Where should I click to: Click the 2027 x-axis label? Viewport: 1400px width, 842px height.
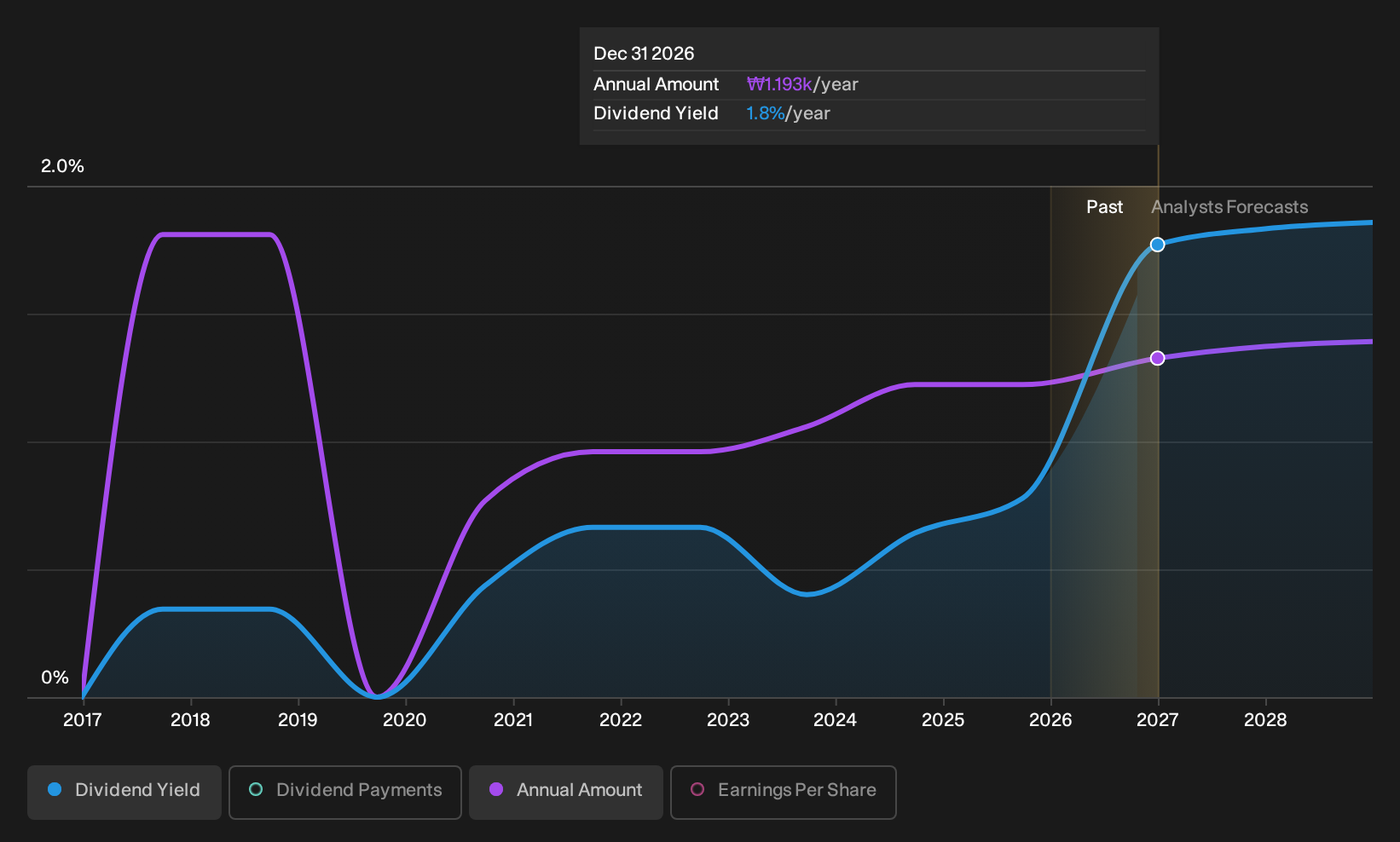1157,720
